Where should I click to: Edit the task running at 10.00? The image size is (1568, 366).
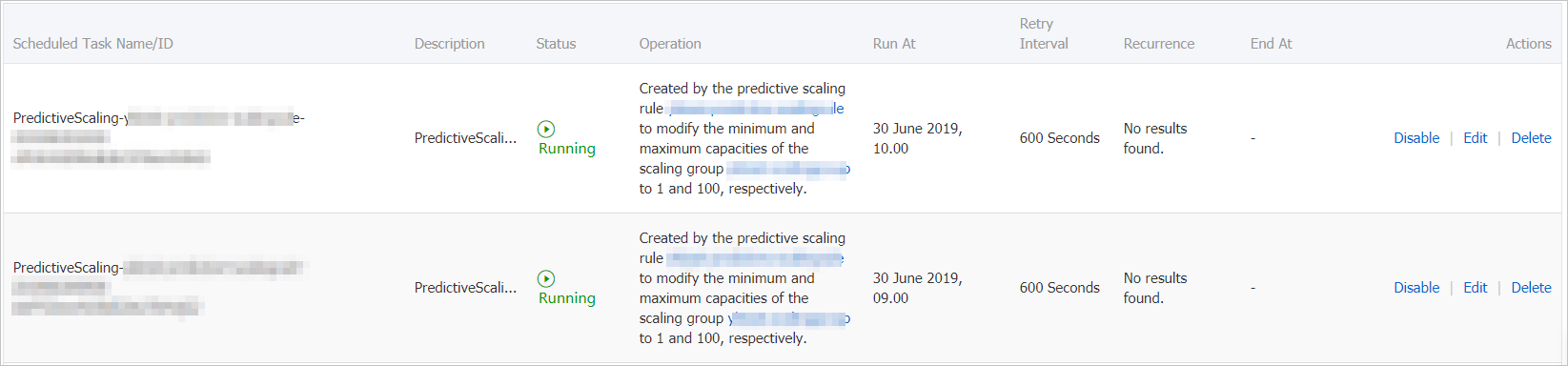(x=1475, y=138)
